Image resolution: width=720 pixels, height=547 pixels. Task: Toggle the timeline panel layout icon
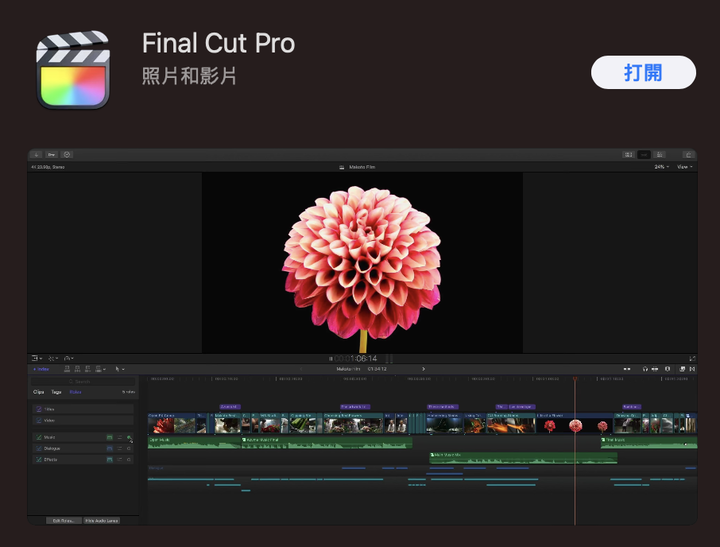point(644,155)
